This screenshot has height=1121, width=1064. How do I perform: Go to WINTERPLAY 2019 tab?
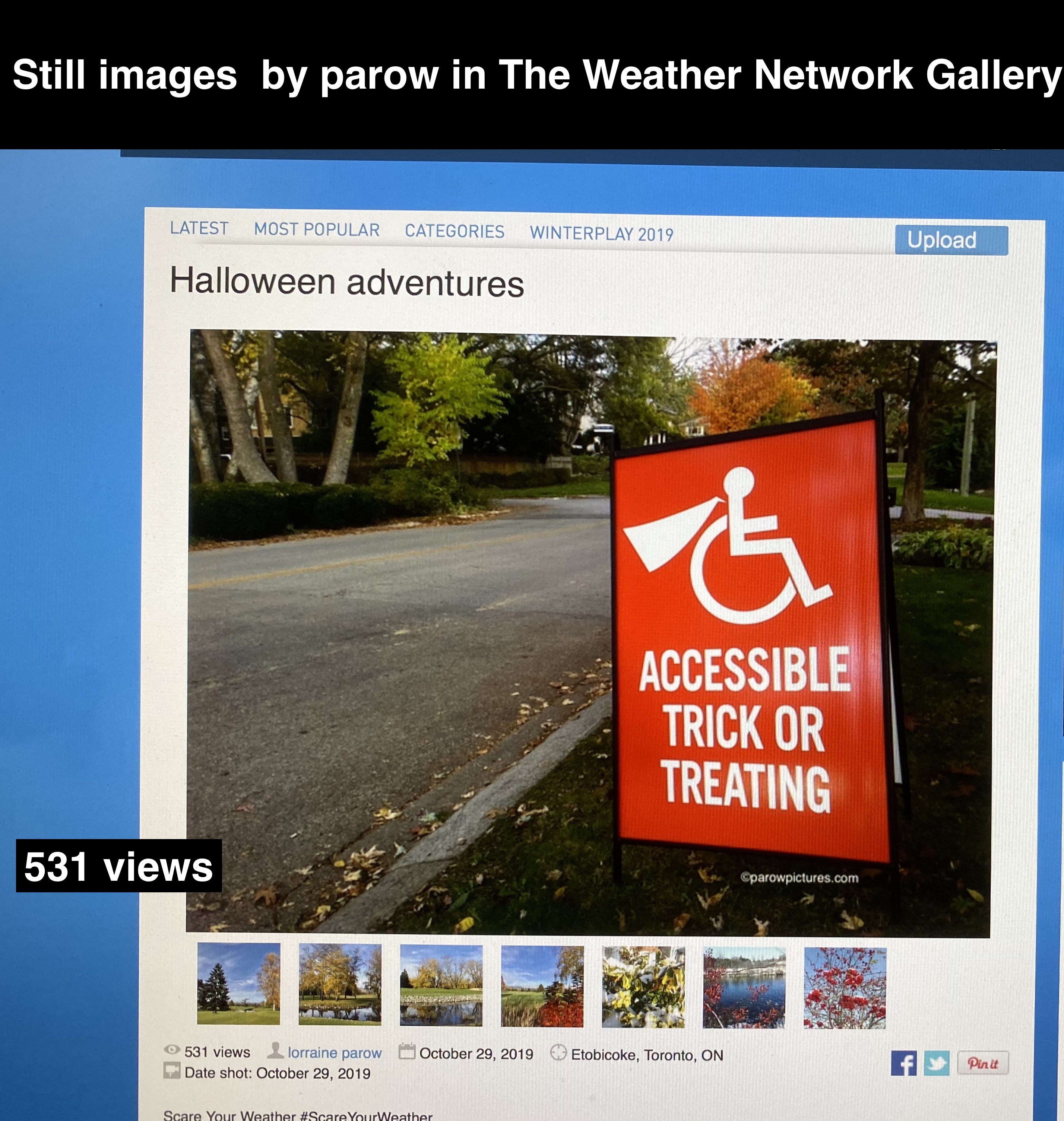[x=601, y=234]
